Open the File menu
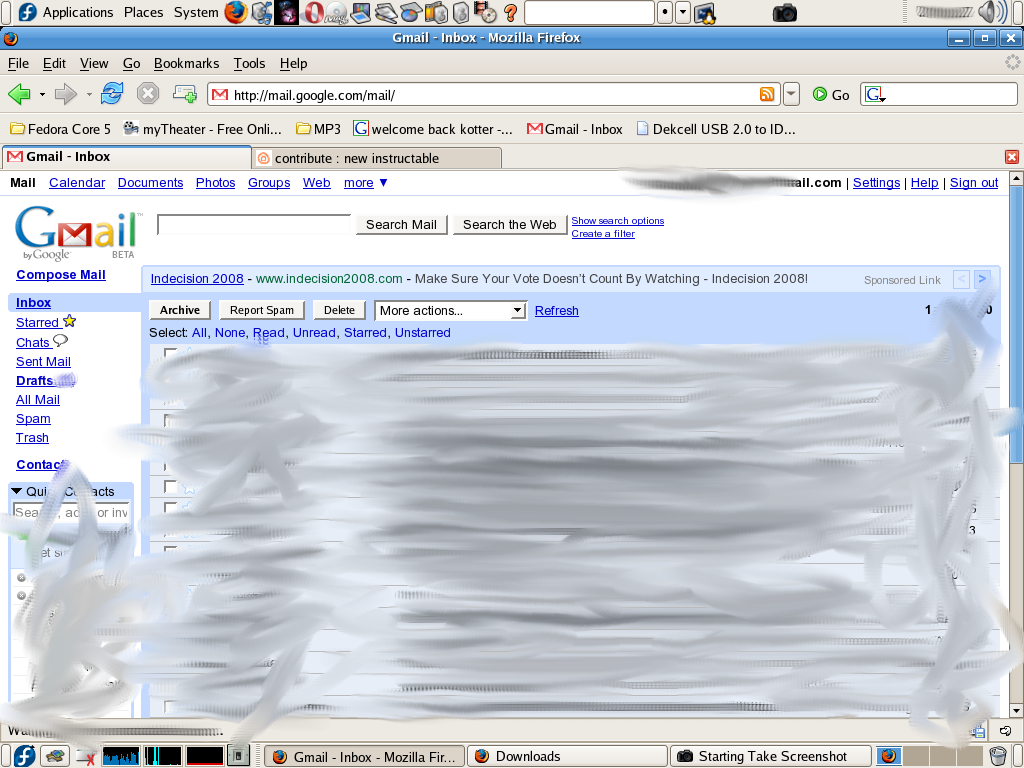Viewport: 1024px width, 768px height. click(x=18, y=63)
